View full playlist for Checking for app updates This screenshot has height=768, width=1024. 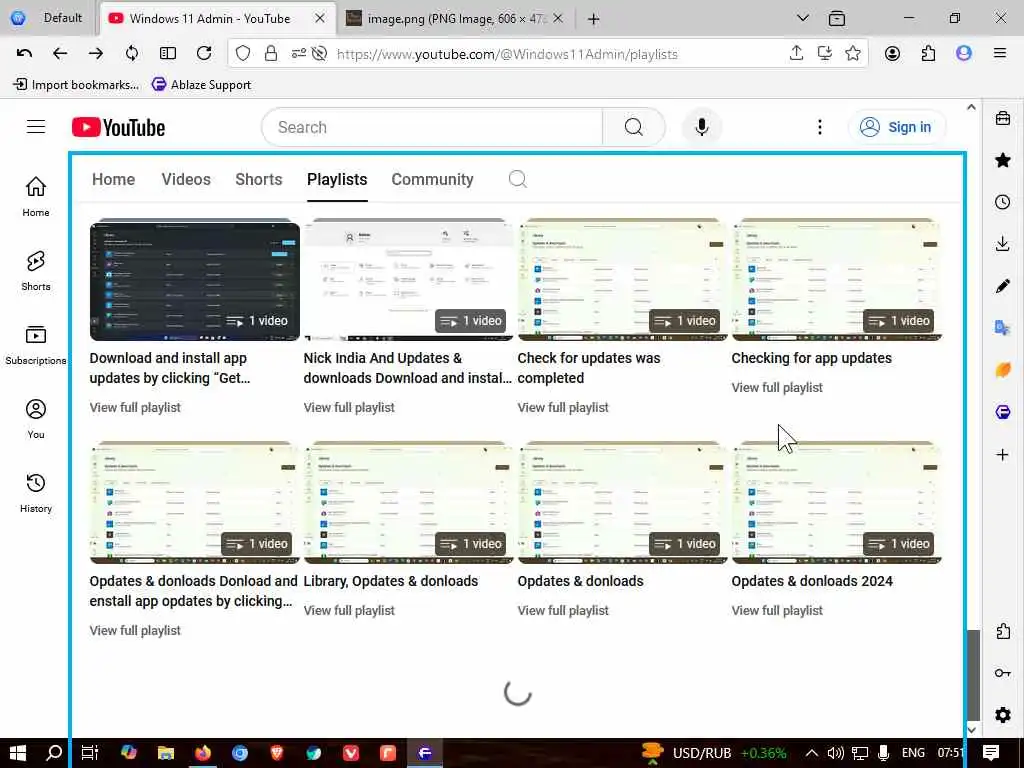(x=776, y=387)
